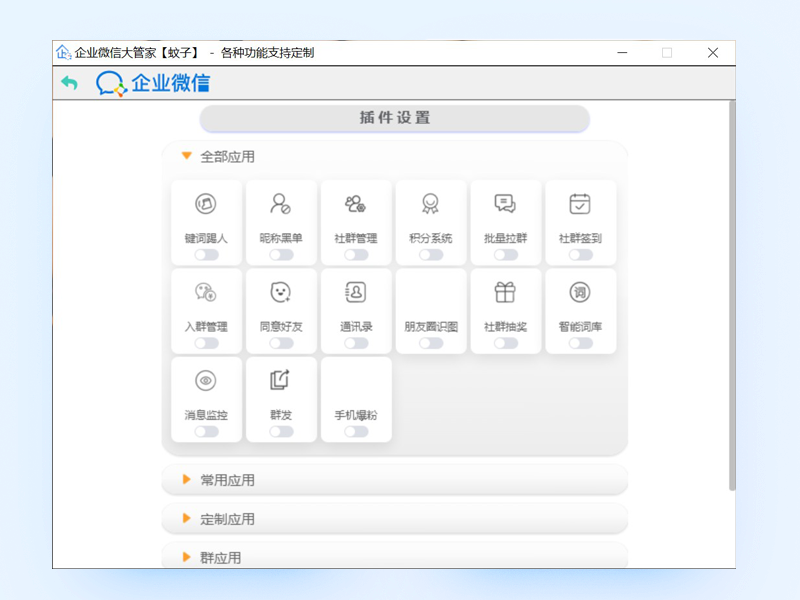Enable the 同意好友 toggle switch
800x600 pixels.
click(281, 343)
